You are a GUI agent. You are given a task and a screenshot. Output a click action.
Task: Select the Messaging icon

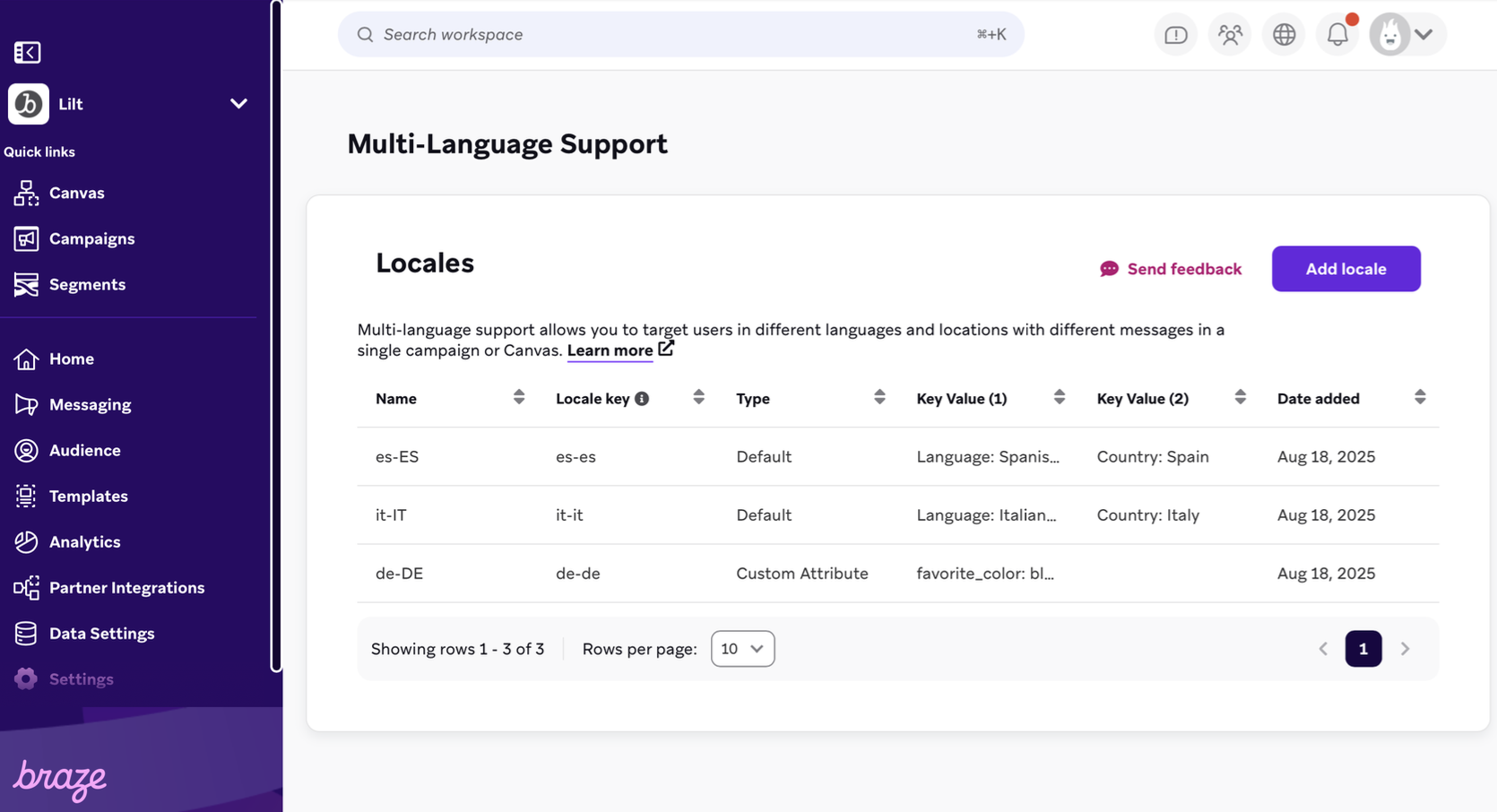click(27, 404)
